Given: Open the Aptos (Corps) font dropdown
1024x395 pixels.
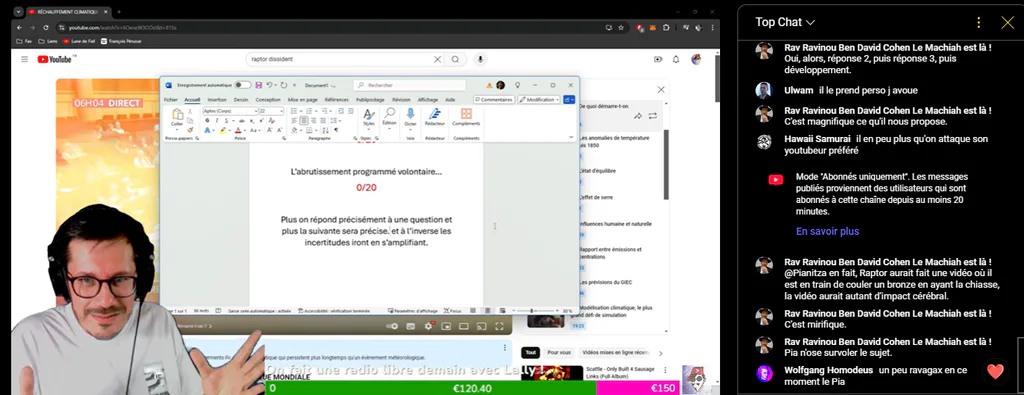Looking at the screenshot, I should click(231, 111).
